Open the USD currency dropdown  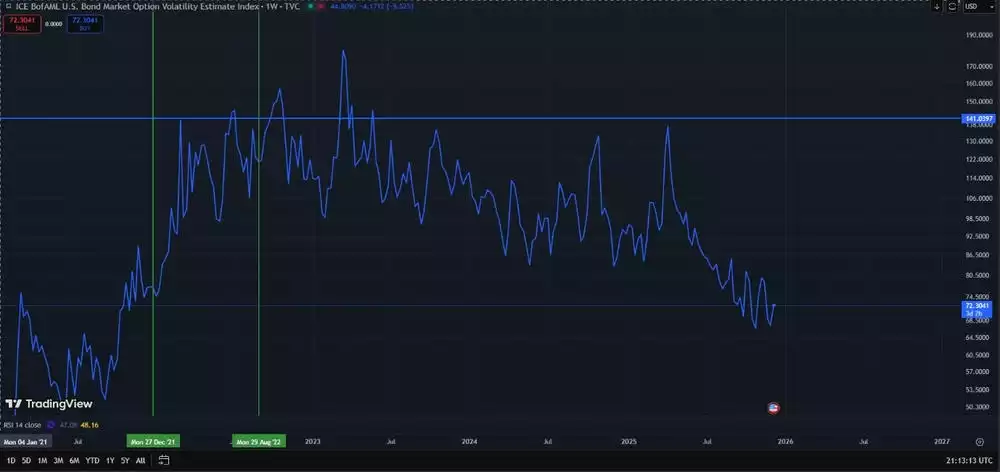coord(971,6)
